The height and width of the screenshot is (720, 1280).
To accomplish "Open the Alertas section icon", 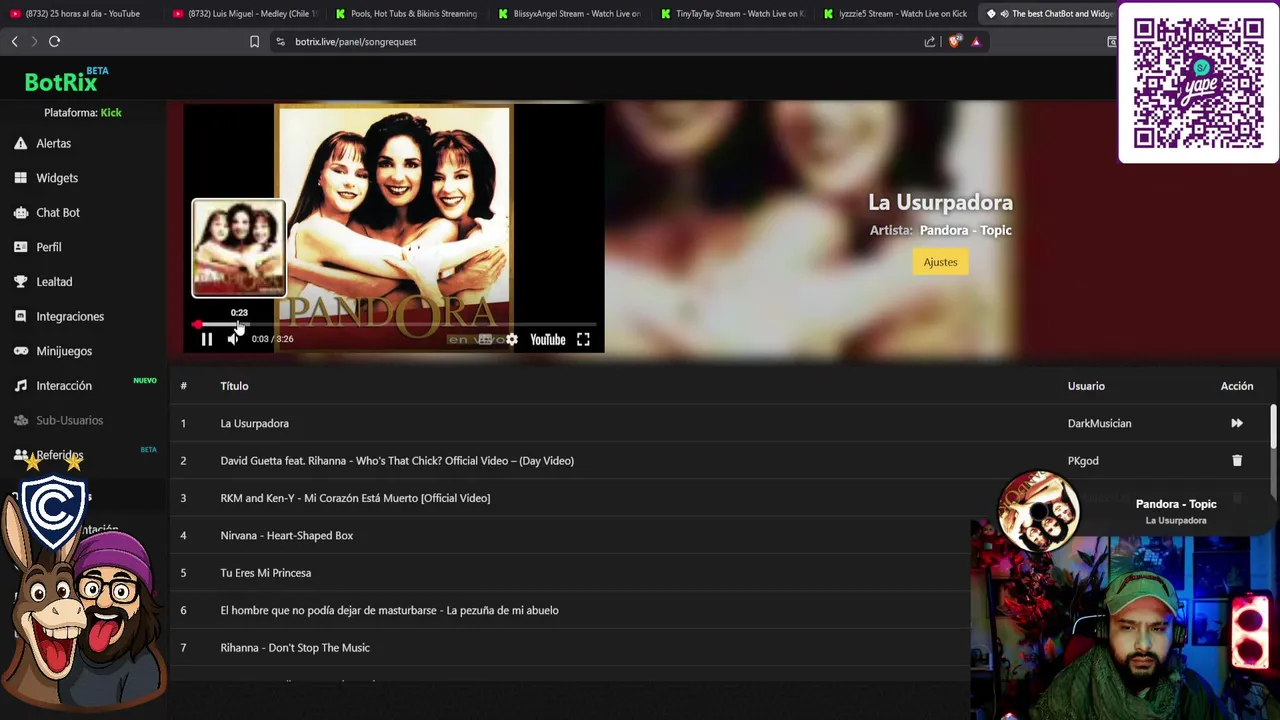I will 20,143.
